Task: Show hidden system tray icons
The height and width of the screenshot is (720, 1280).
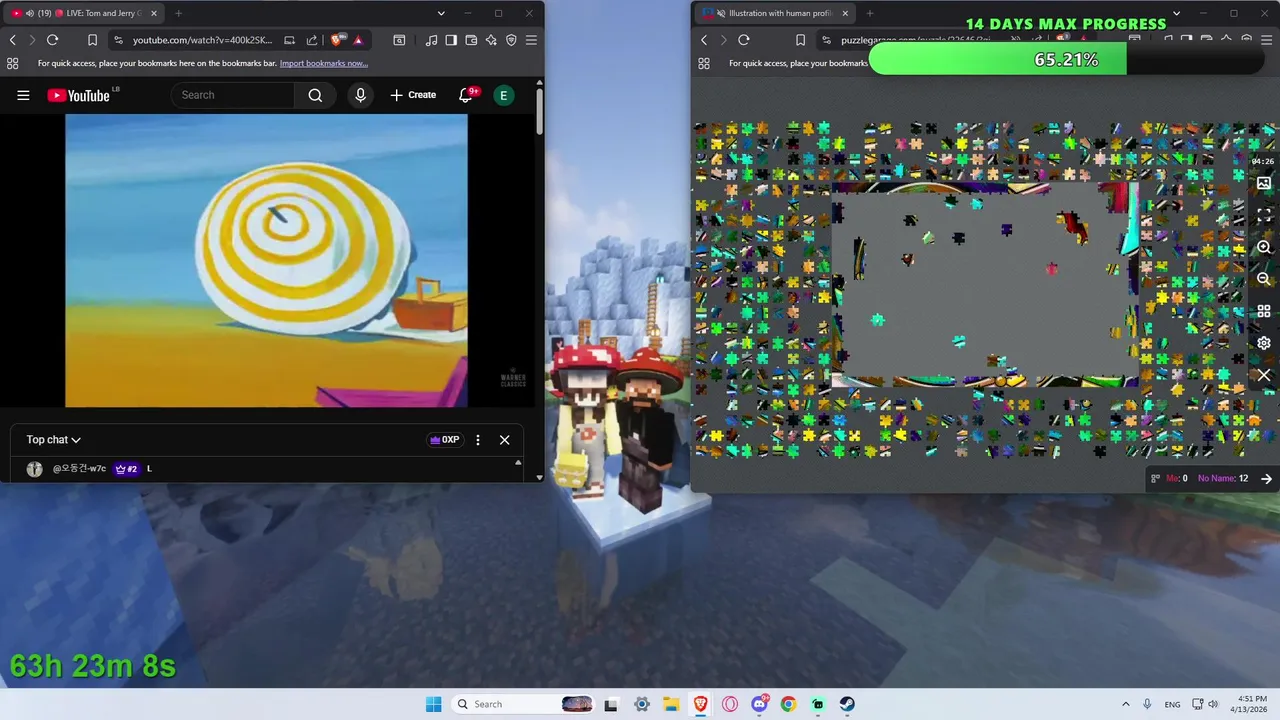Action: coord(1126,704)
